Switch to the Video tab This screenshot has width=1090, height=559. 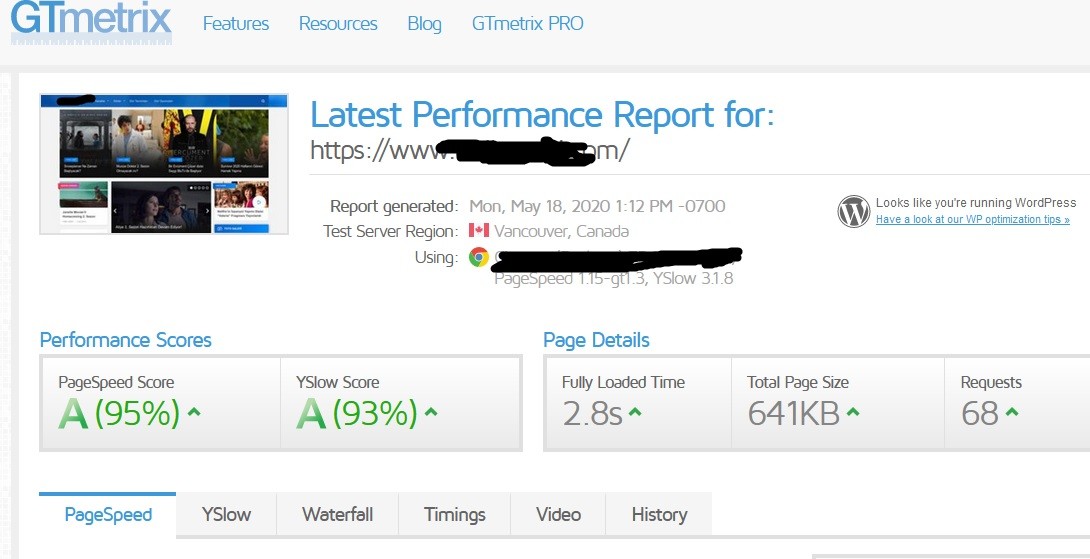(558, 515)
